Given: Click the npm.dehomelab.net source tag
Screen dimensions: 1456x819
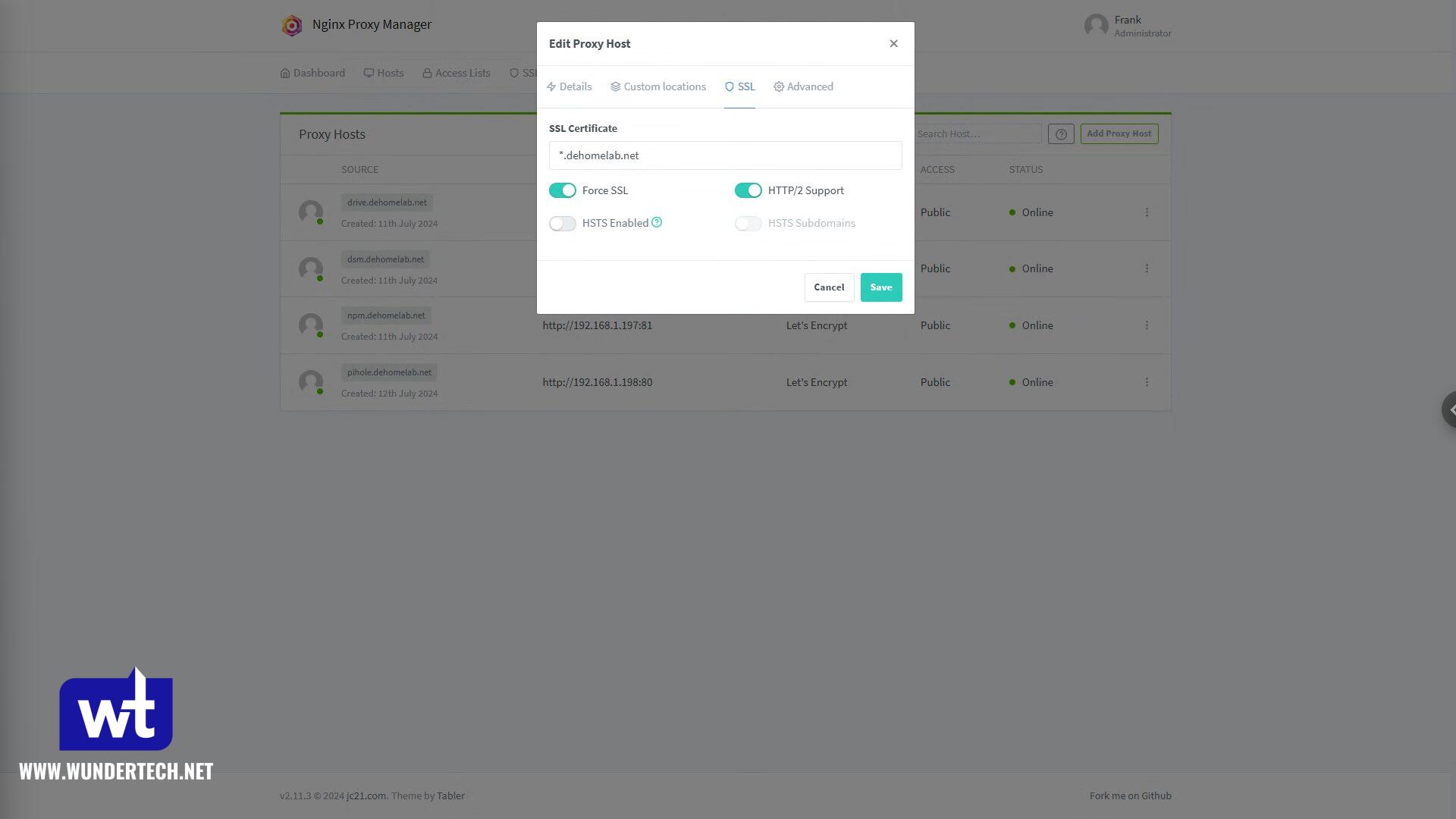Looking at the screenshot, I should pos(386,315).
